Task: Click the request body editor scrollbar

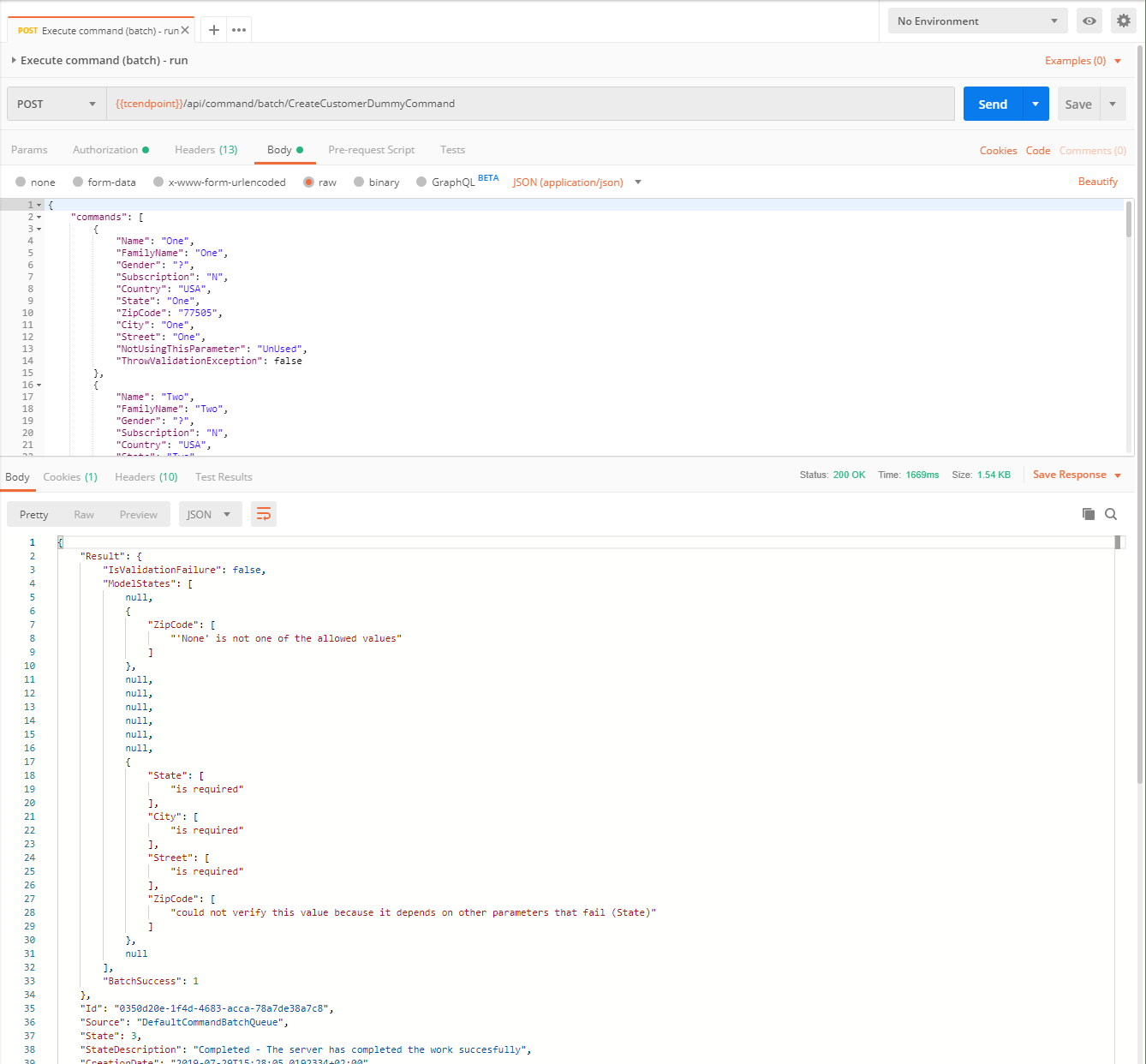Action: (x=1129, y=220)
